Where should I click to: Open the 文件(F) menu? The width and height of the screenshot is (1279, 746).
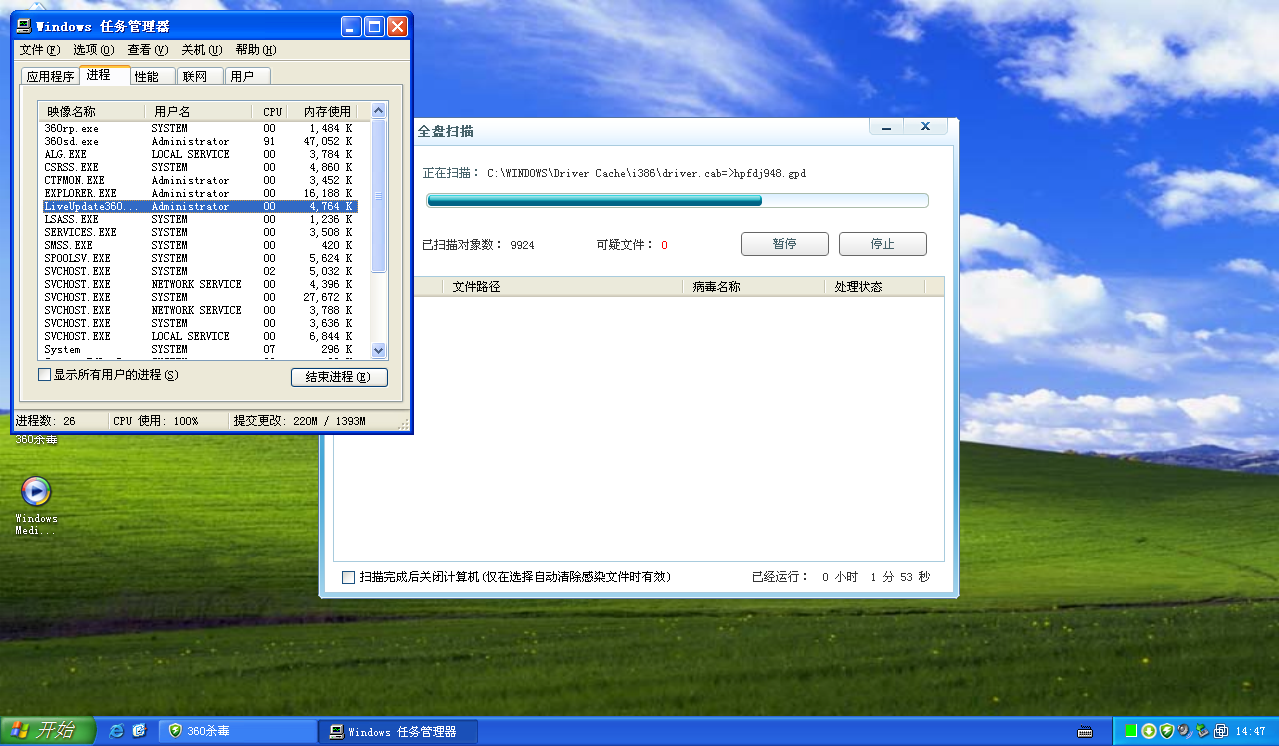(x=39, y=50)
